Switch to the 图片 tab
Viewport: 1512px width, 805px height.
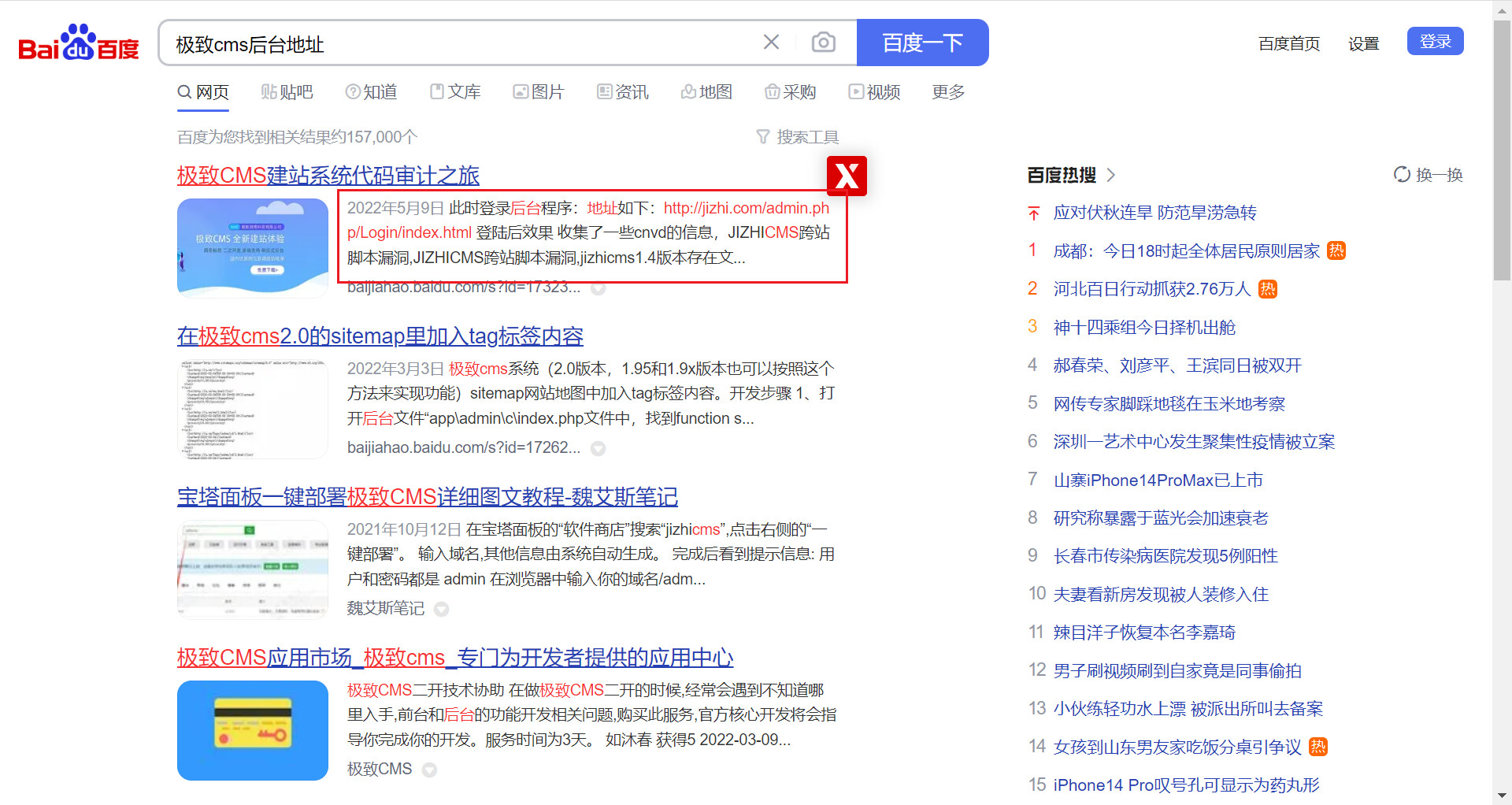539,92
